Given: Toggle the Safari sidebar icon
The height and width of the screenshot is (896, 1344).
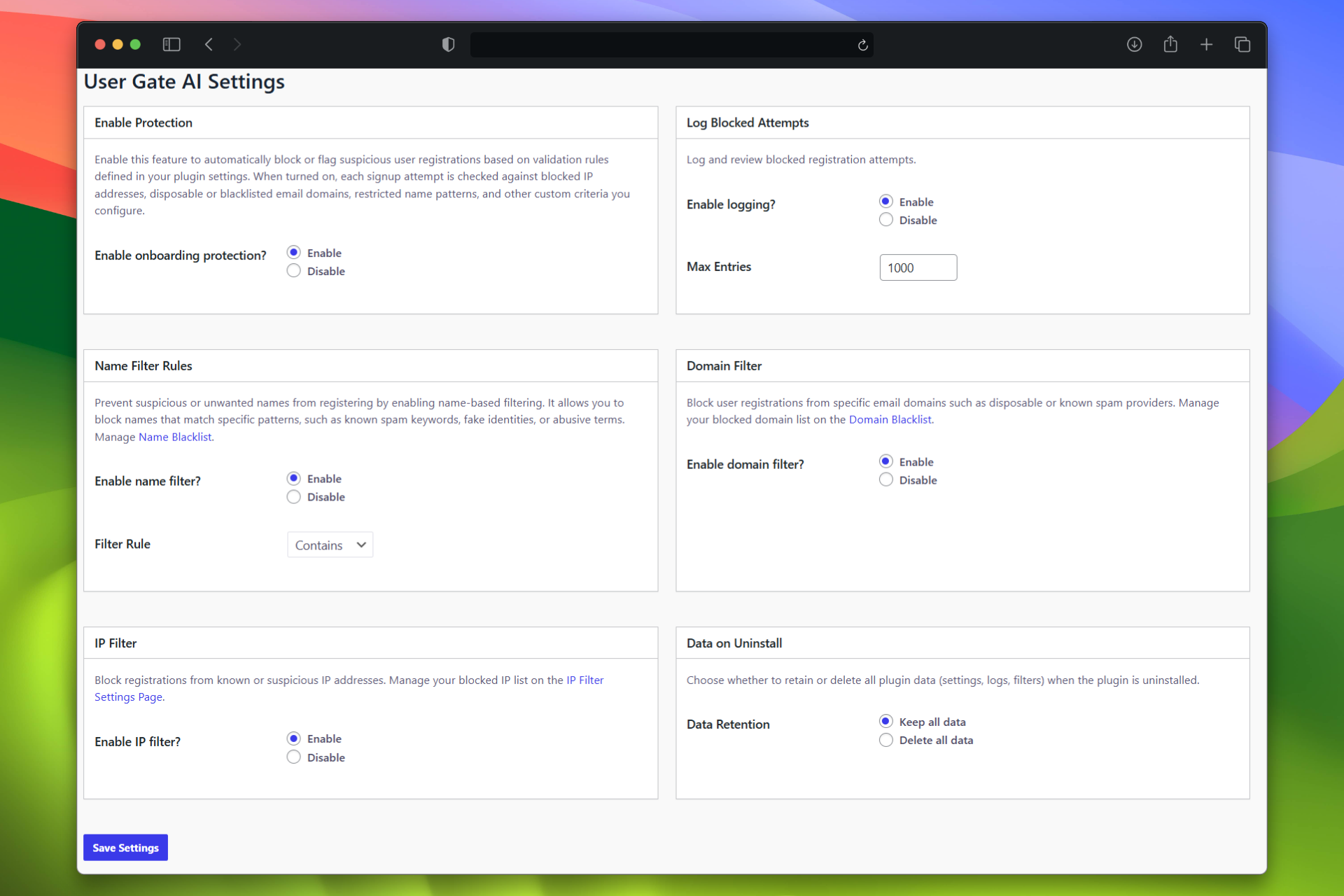Looking at the screenshot, I should coord(171,45).
